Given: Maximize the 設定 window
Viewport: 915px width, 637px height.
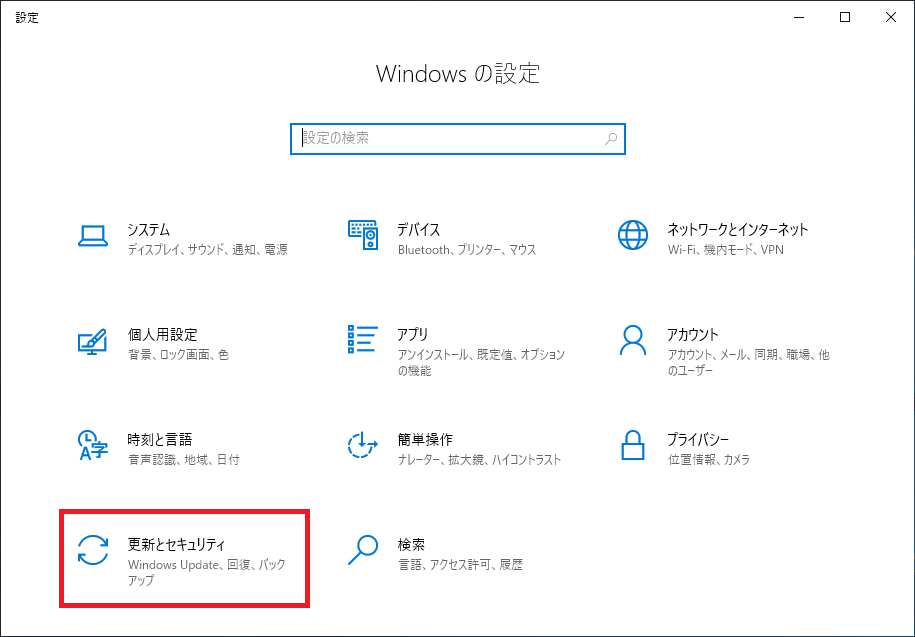Looking at the screenshot, I should (845, 18).
